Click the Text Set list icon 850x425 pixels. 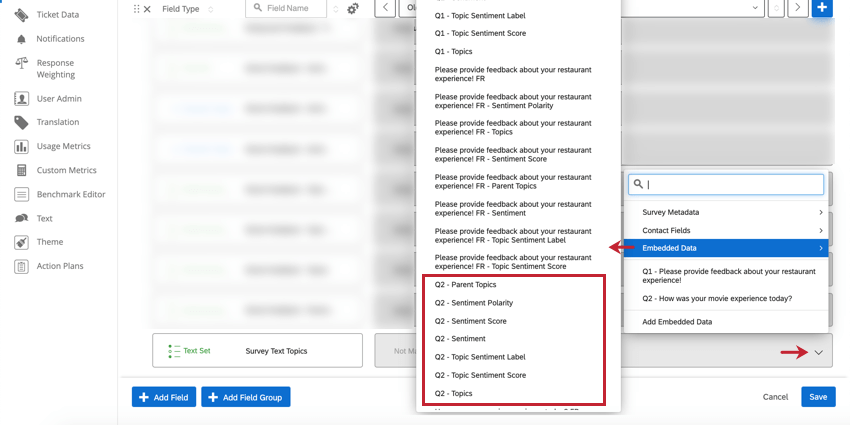coord(173,351)
